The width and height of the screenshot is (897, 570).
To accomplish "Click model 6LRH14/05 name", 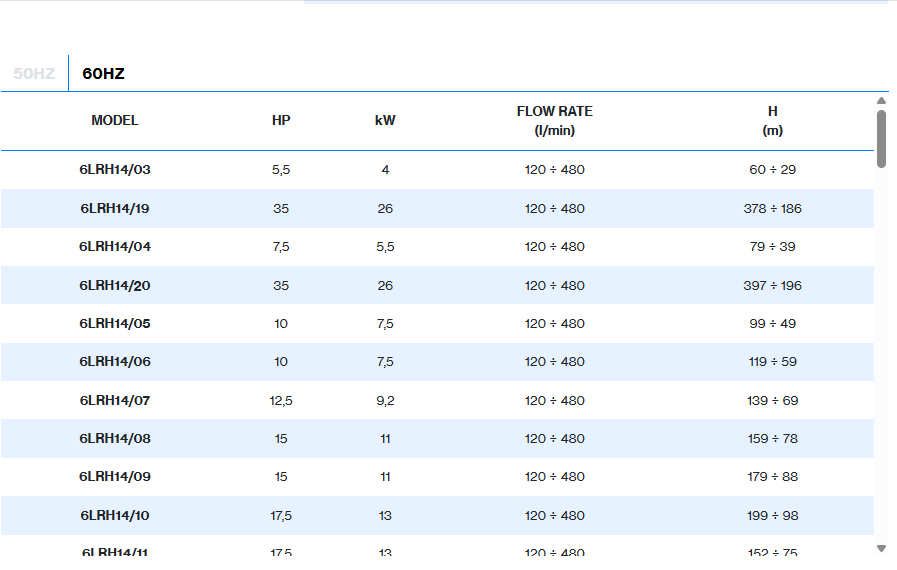I will (x=115, y=324).
